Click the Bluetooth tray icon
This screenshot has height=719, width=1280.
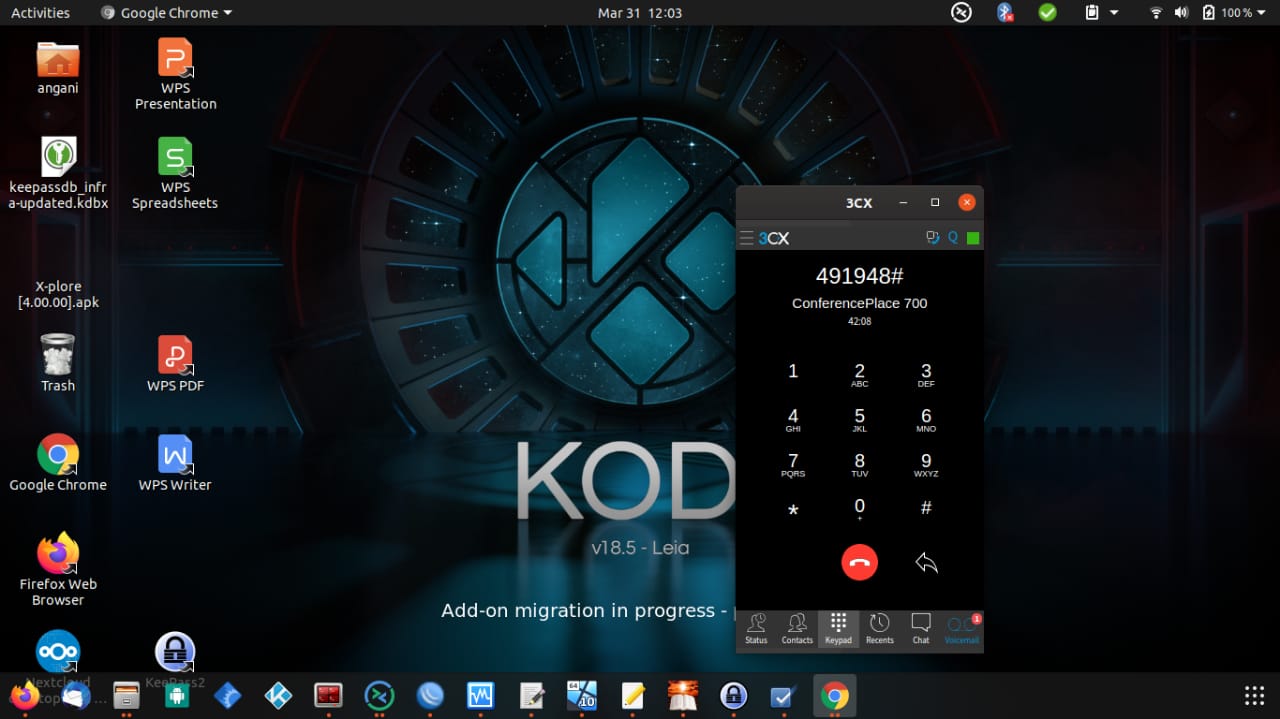pyautogui.click(x=1004, y=13)
